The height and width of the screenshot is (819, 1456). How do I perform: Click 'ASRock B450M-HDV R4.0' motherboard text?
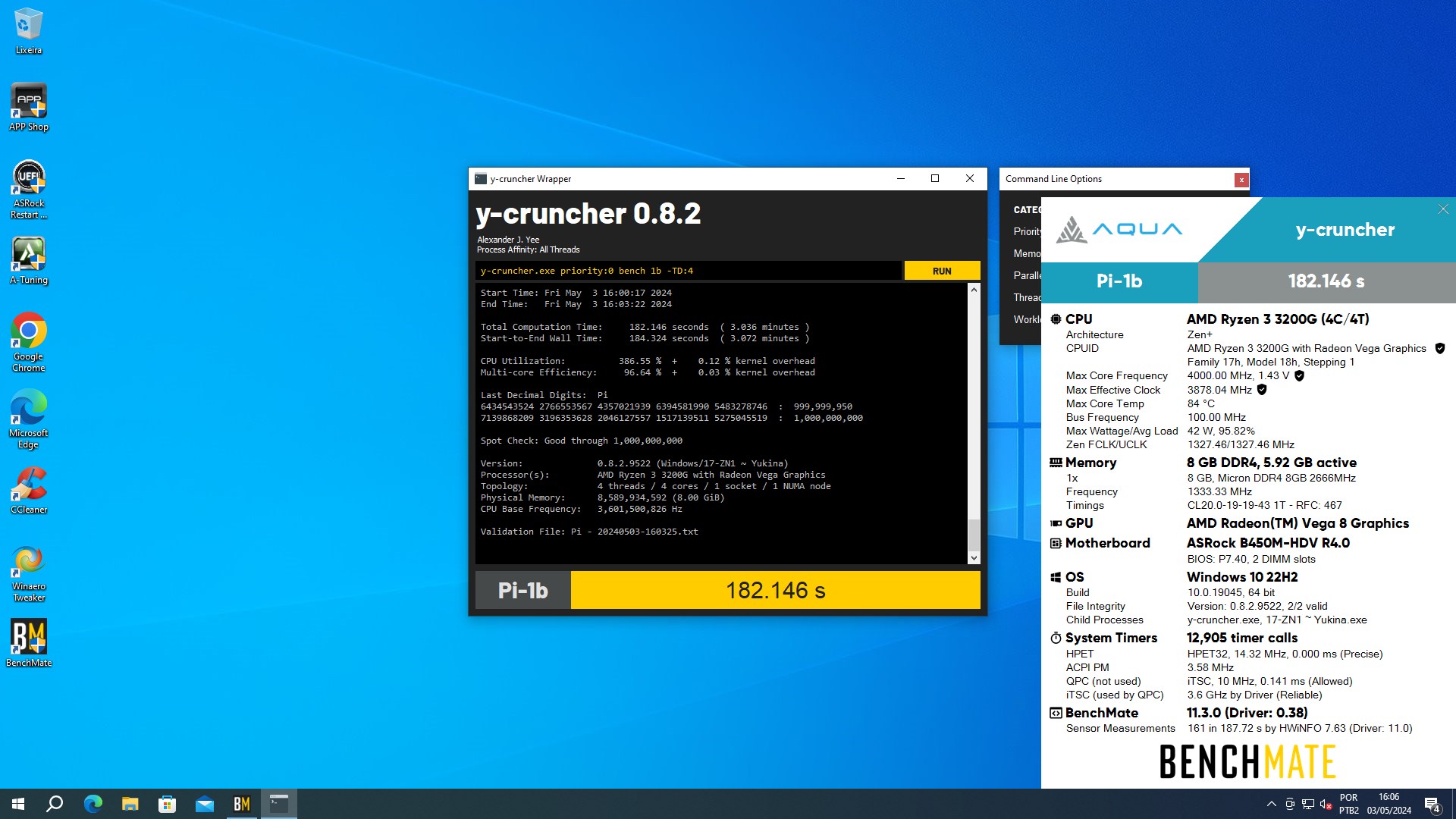(x=1268, y=543)
